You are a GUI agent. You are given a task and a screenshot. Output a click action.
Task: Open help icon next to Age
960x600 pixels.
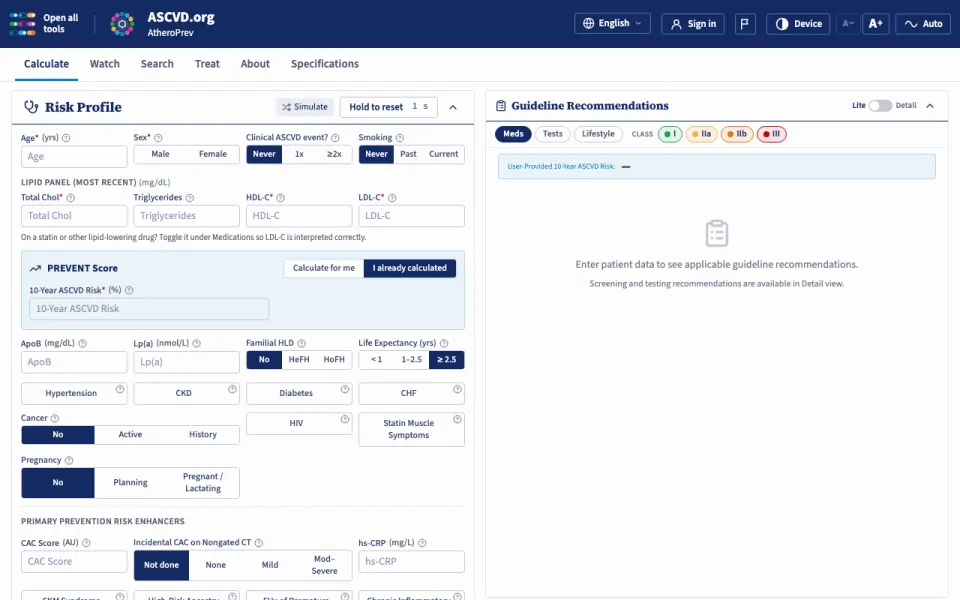(66, 138)
